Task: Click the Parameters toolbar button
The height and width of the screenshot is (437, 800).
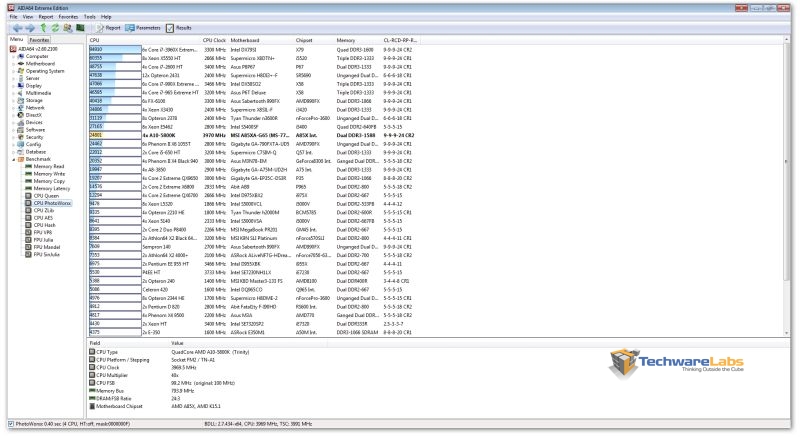Action: (143, 28)
